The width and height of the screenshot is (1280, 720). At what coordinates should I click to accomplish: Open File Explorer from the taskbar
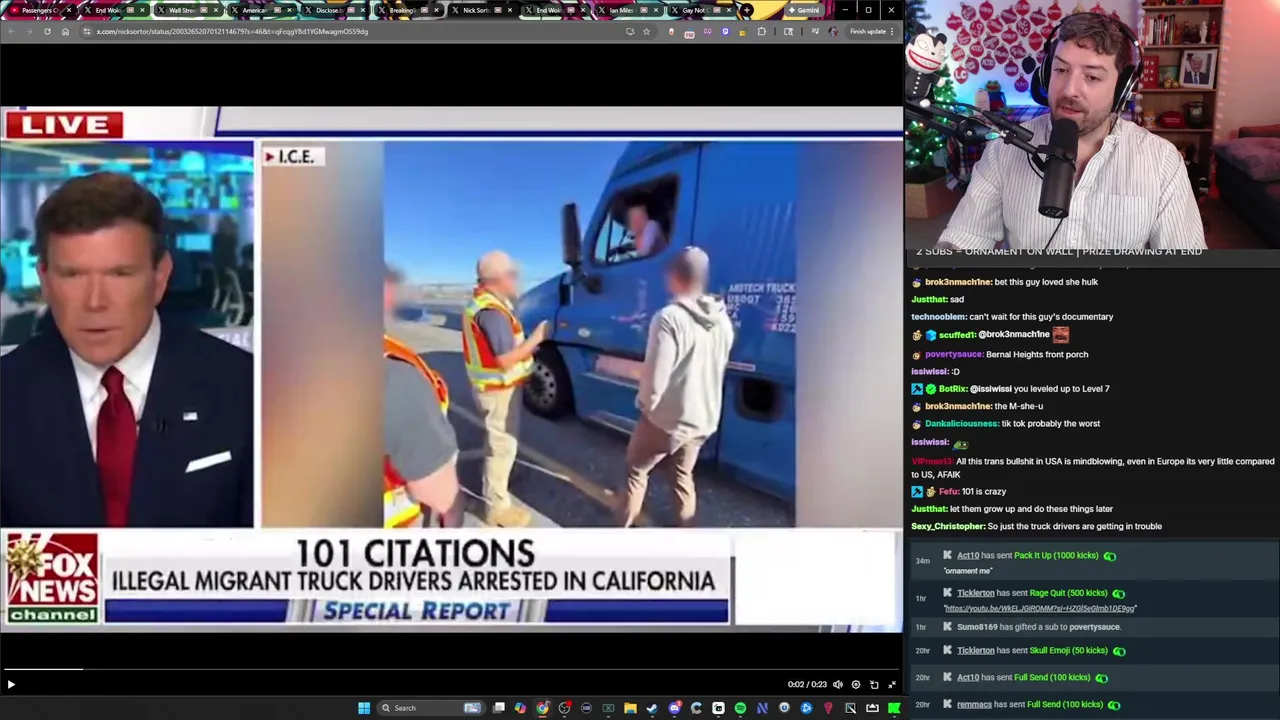630,708
